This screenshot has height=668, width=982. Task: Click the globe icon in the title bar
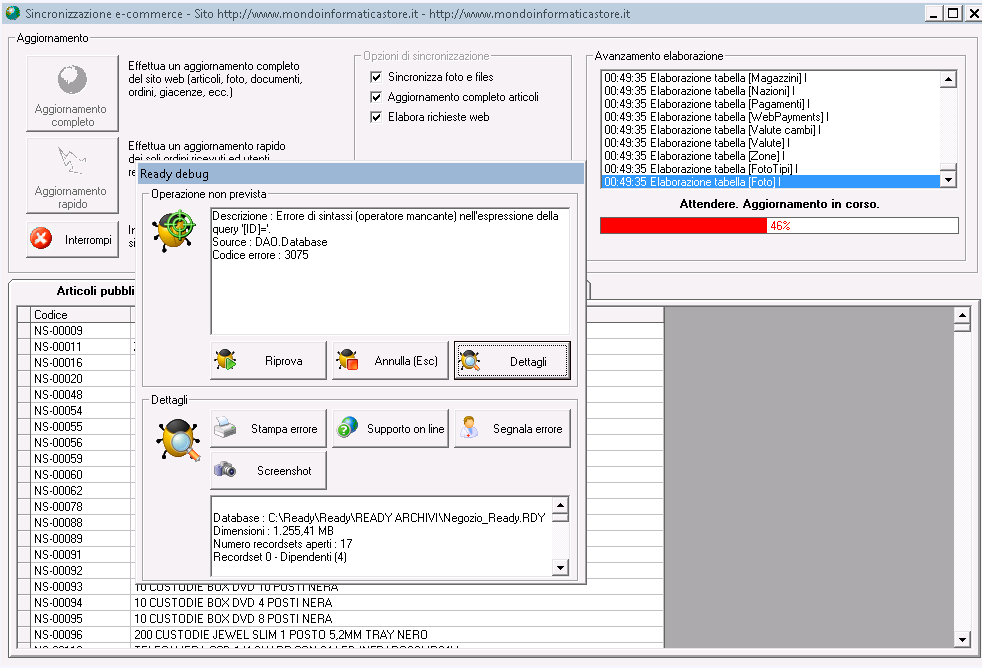click(12, 13)
